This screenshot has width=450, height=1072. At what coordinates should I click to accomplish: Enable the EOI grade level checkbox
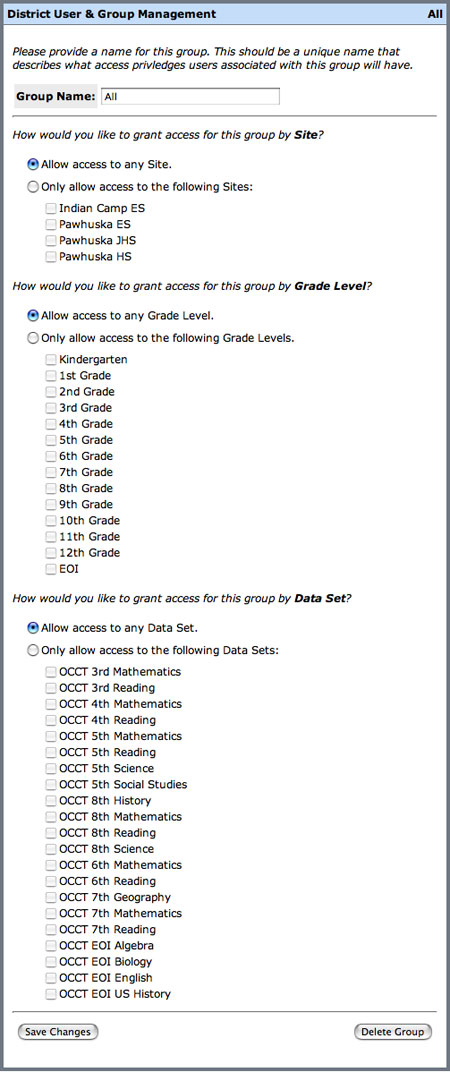point(51,569)
